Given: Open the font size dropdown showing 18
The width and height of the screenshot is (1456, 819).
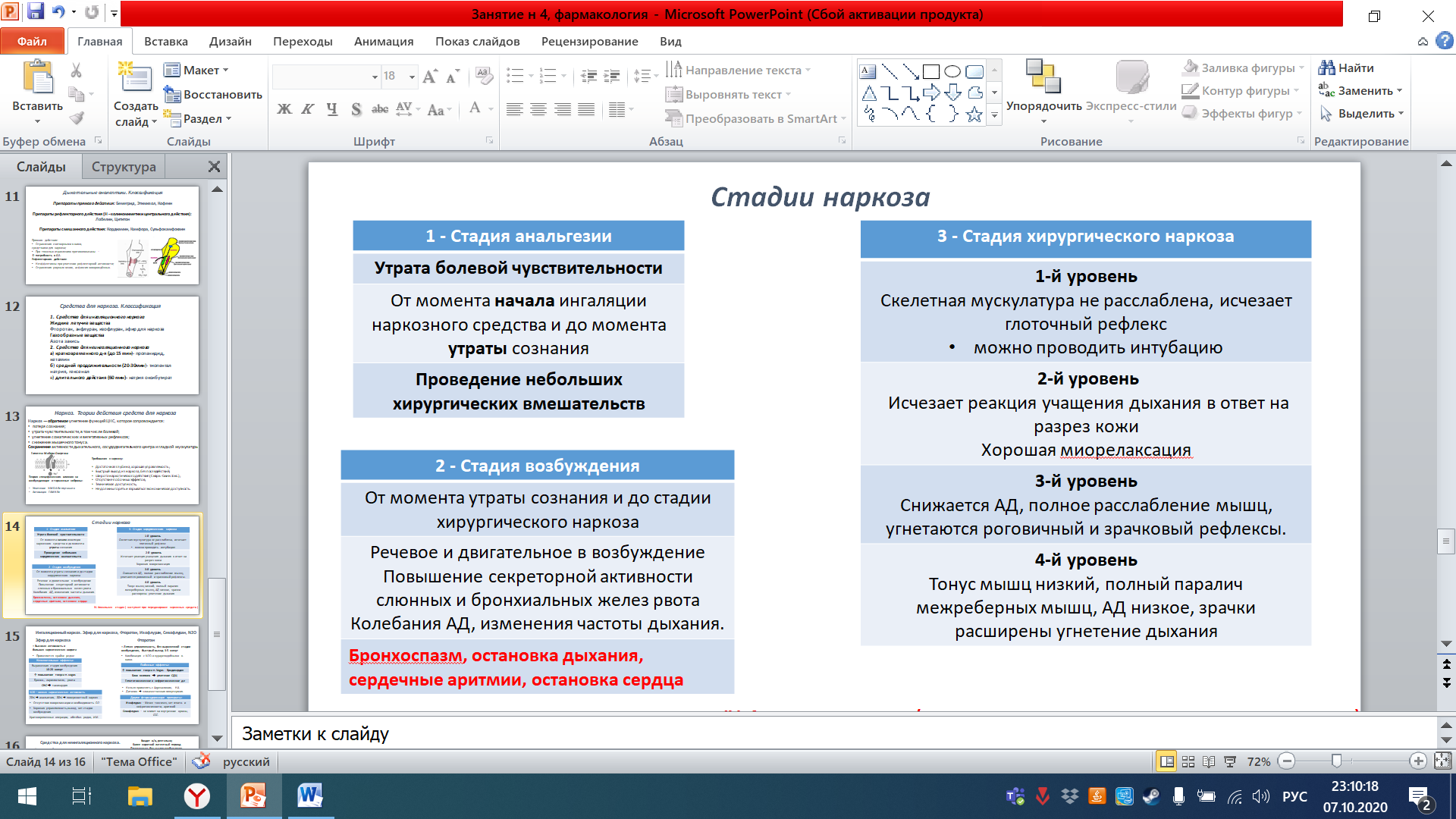Looking at the screenshot, I should coord(412,77).
